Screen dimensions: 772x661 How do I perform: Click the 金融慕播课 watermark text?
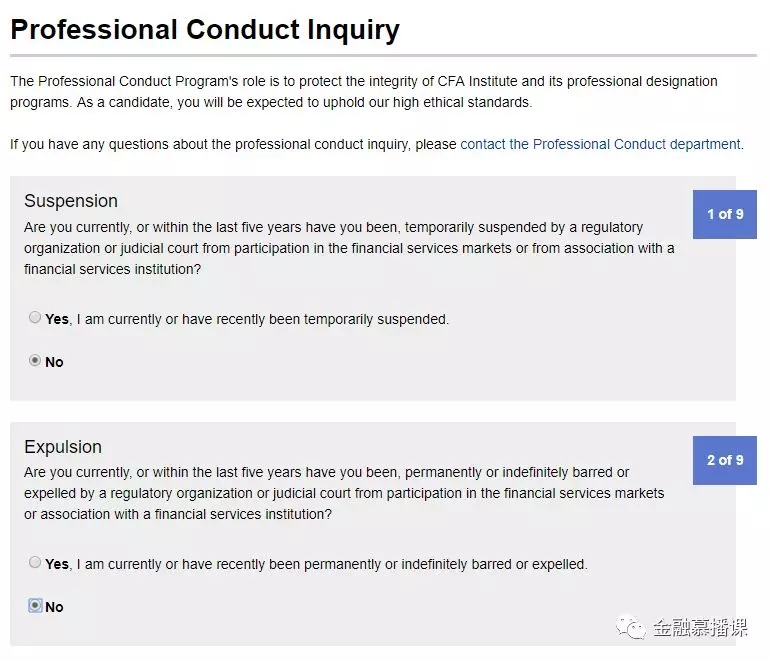click(x=700, y=628)
